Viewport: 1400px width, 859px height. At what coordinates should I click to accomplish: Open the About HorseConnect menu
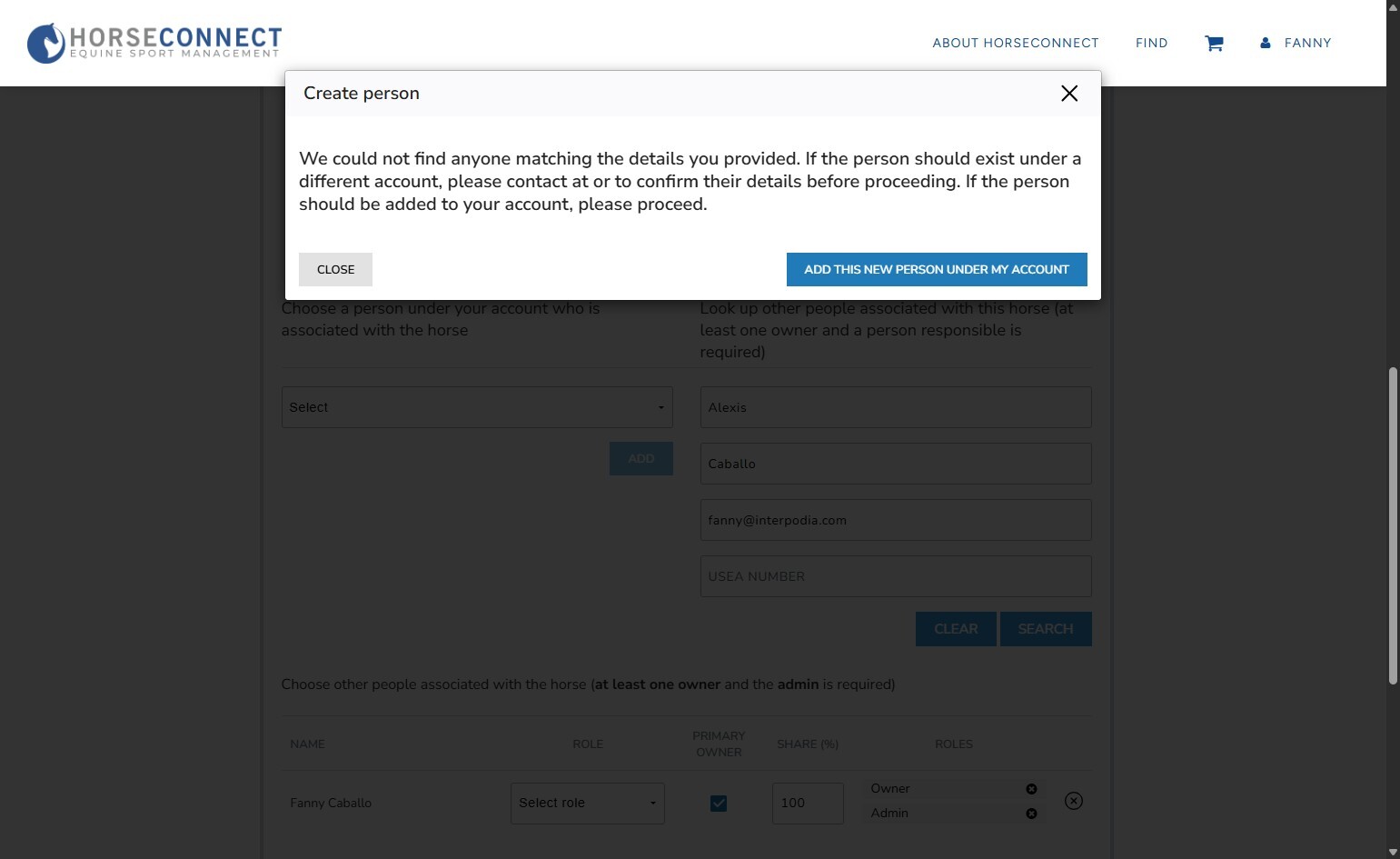[x=1015, y=44]
